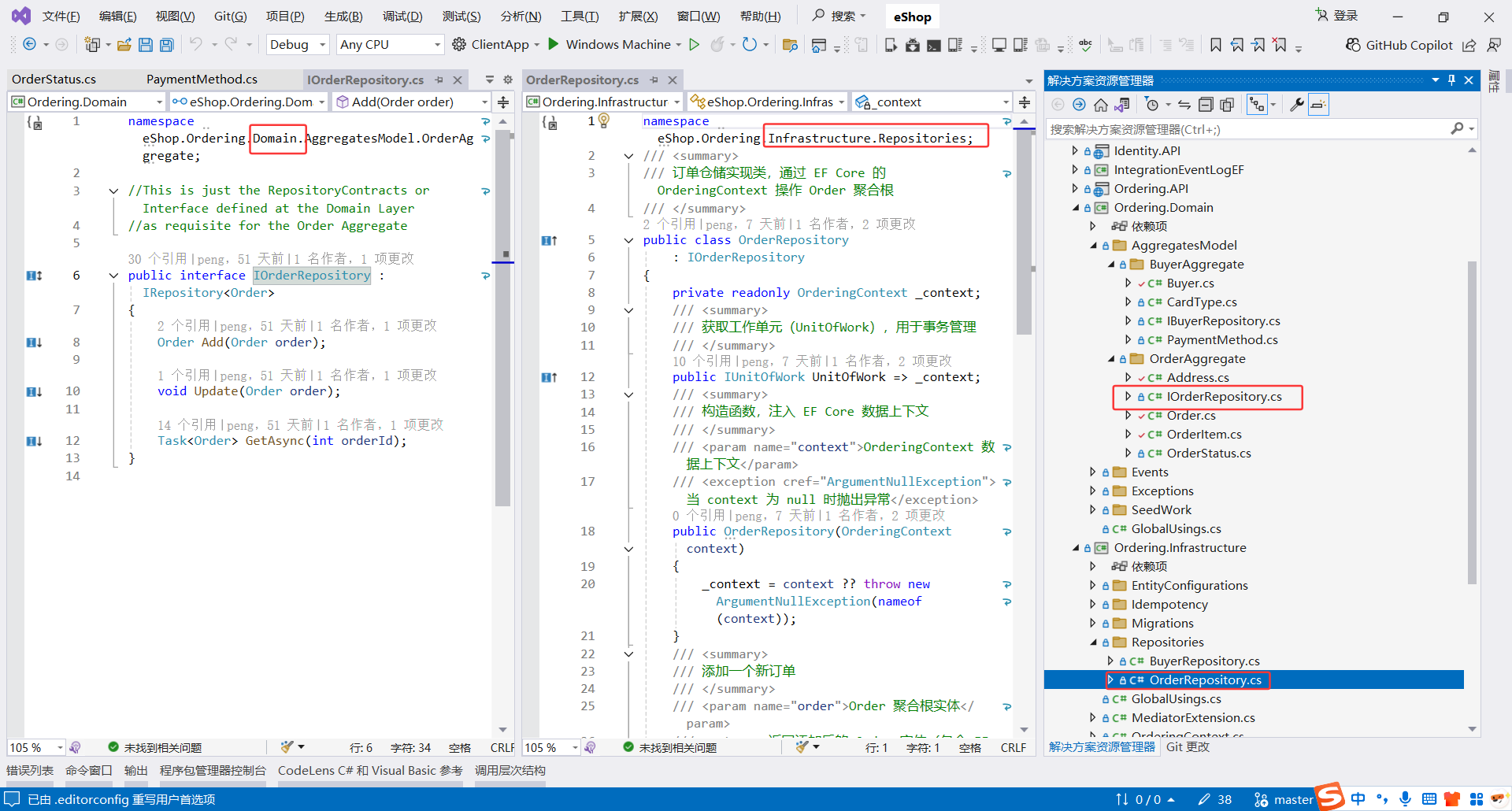1512x811 pixels.
Task: Open the Git 更改 panel tab
Action: (1188, 747)
